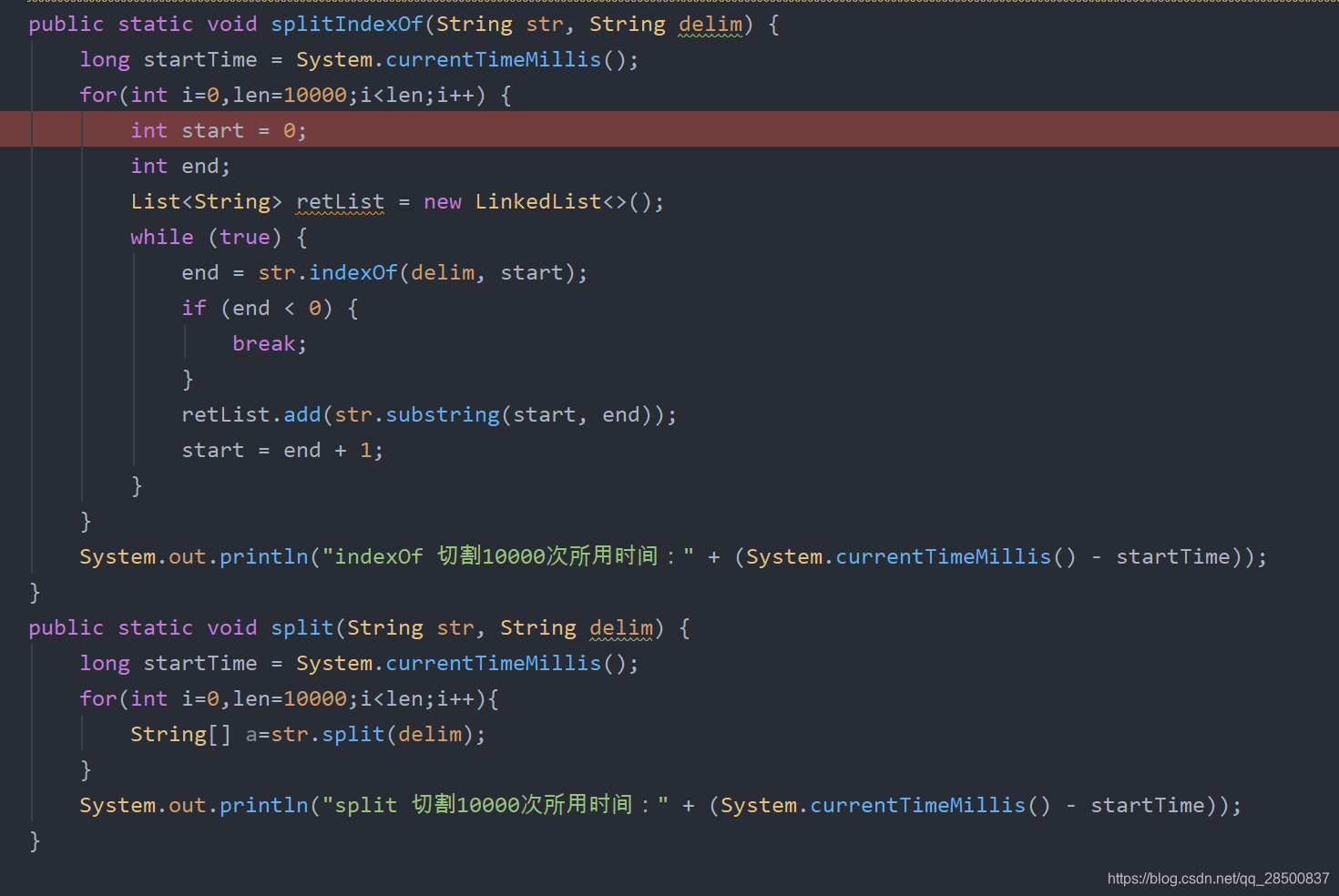Select the 'true' literal in while condition
This screenshot has width=1339, height=896.
[245, 237]
